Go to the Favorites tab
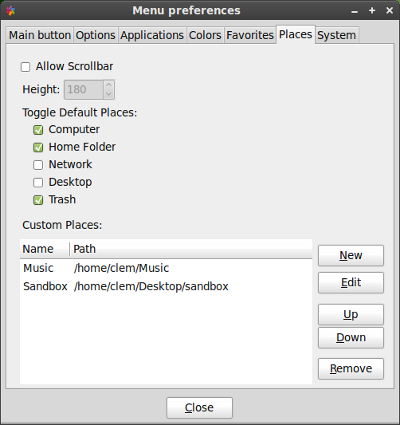Screen dimensions: 400x425 click(x=250, y=35)
